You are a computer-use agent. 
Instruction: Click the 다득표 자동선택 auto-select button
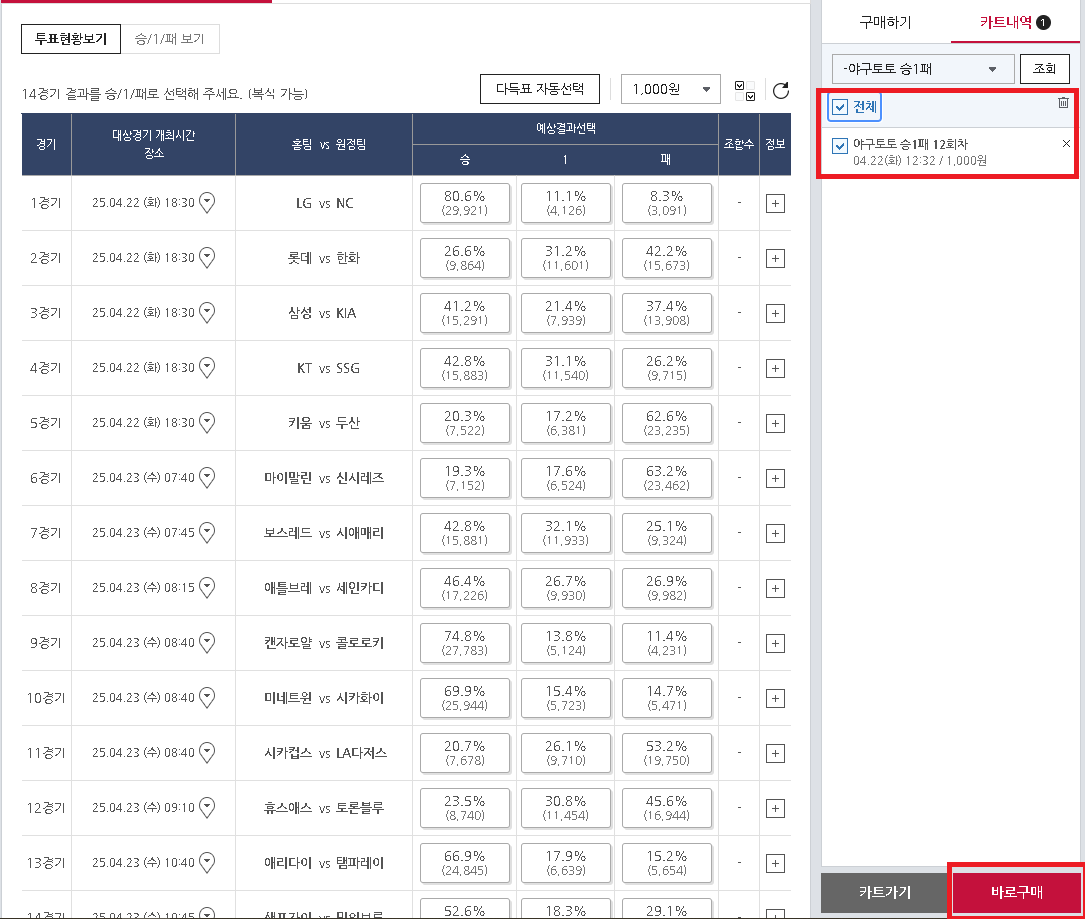(x=539, y=89)
